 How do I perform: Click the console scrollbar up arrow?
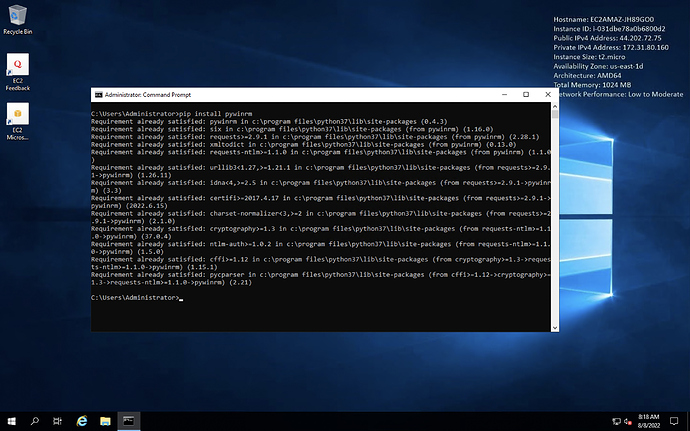click(555, 106)
